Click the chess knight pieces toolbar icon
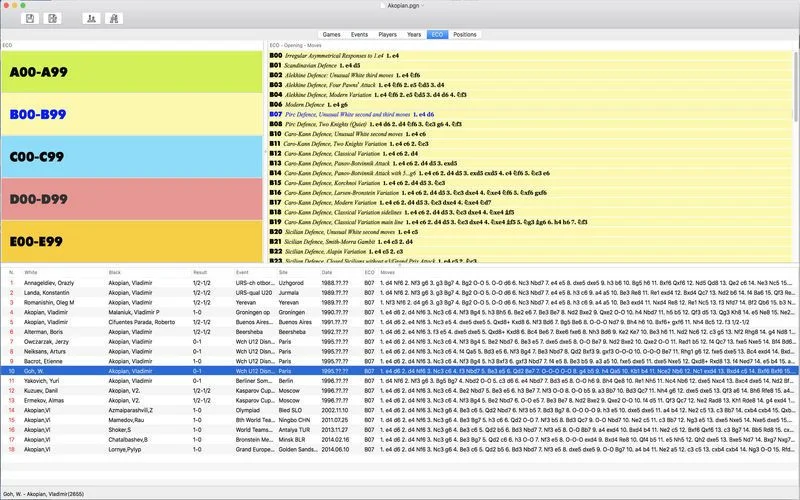 click(114, 18)
